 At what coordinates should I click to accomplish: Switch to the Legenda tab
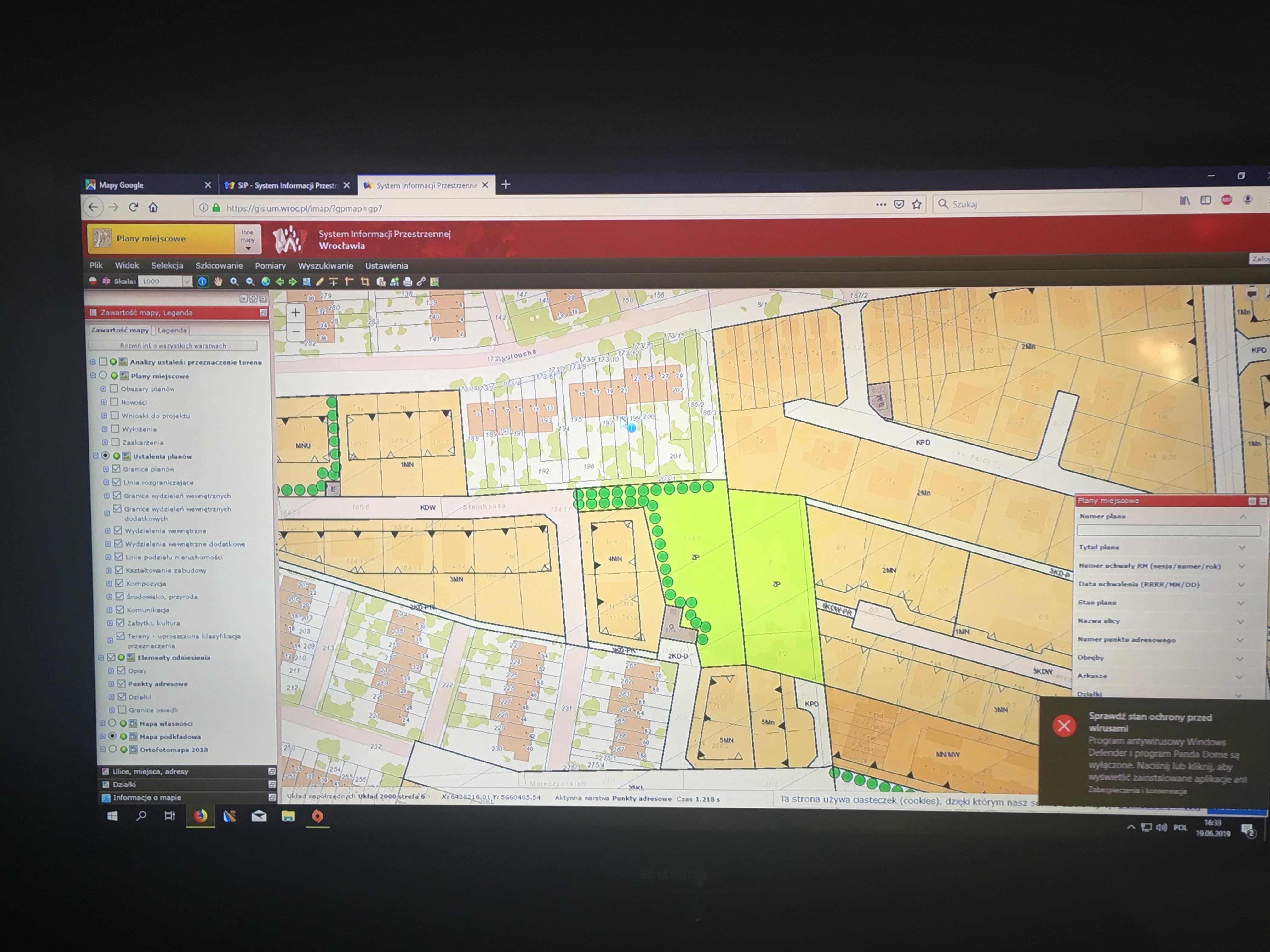point(172,330)
